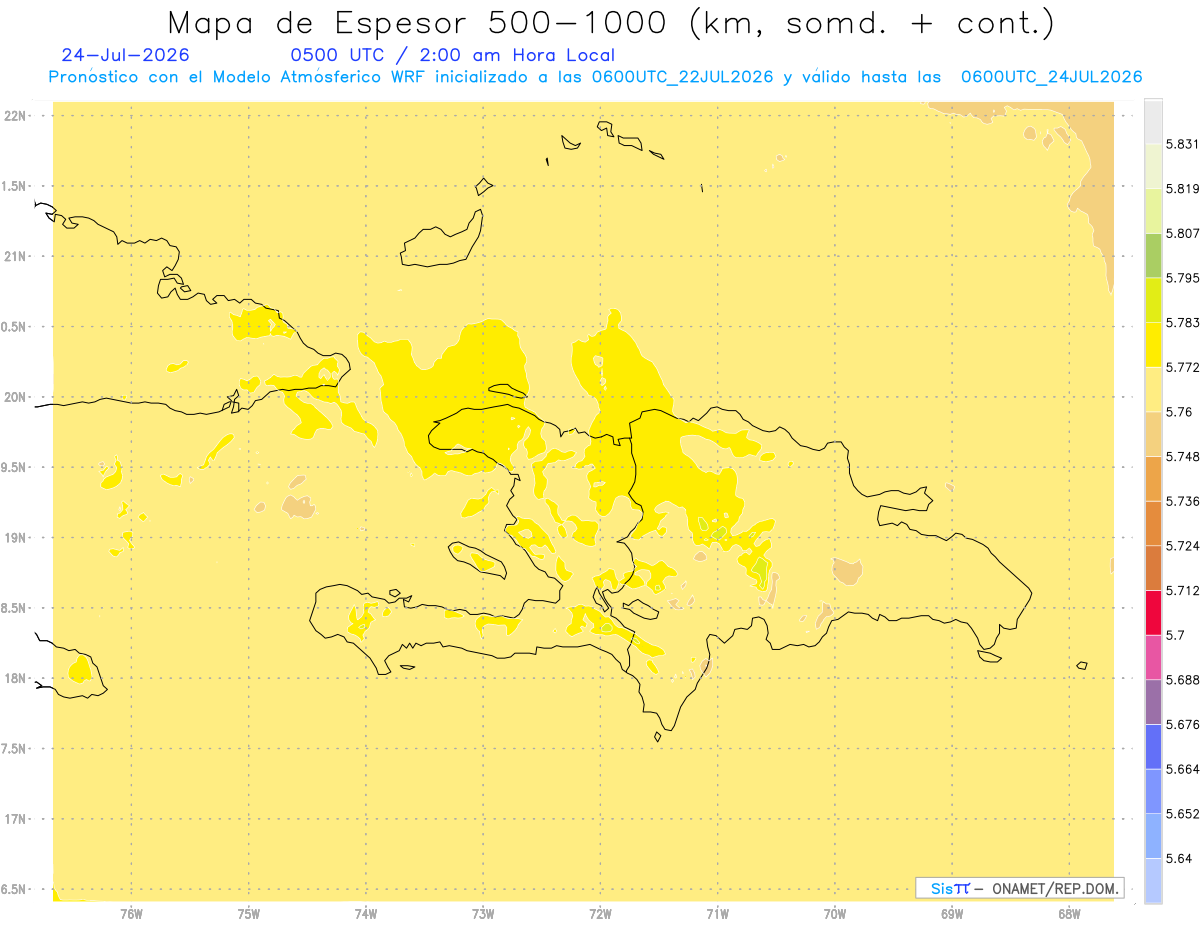Click the legend value 5.724
Screen dimensions: 1200x927
(1182, 546)
